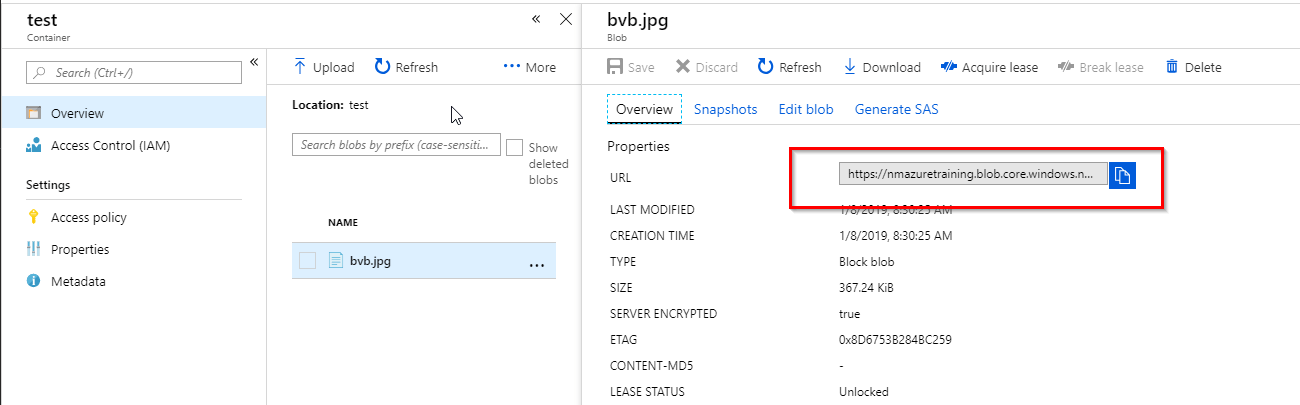The width and height of the screenshot is (1300, 405).
Task: Refresh the container blob list
Action: coord(406,67)
